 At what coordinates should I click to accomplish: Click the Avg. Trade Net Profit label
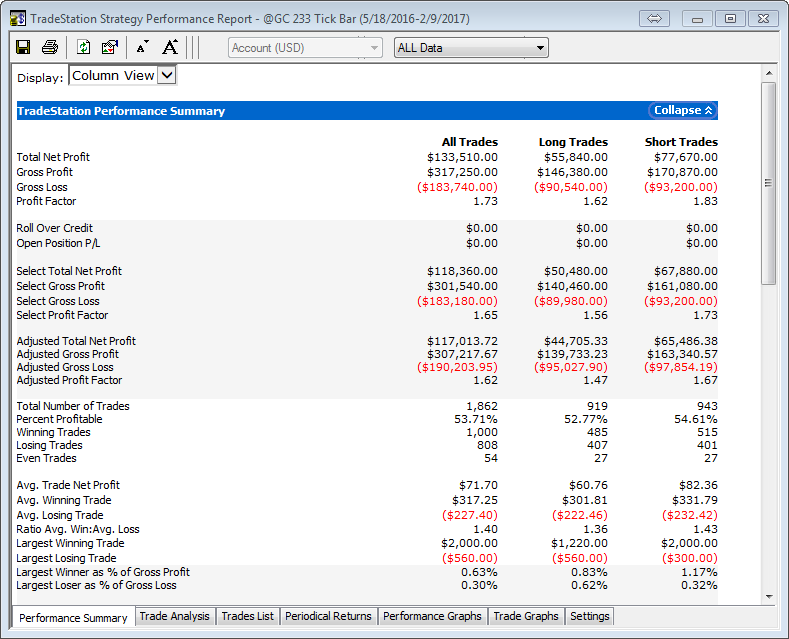[x=68, y=485]
